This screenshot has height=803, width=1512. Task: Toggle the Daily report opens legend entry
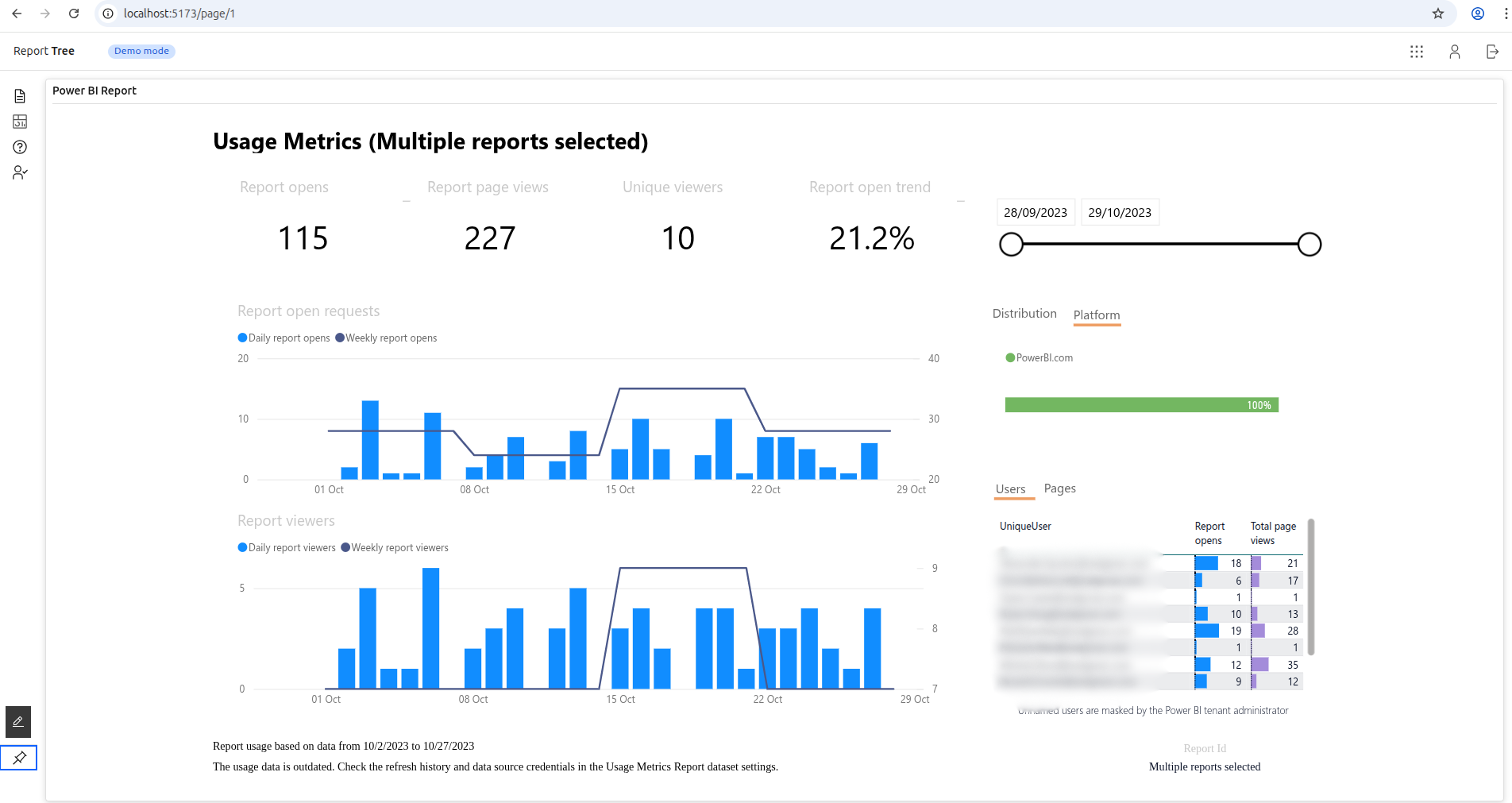(283, 338)
